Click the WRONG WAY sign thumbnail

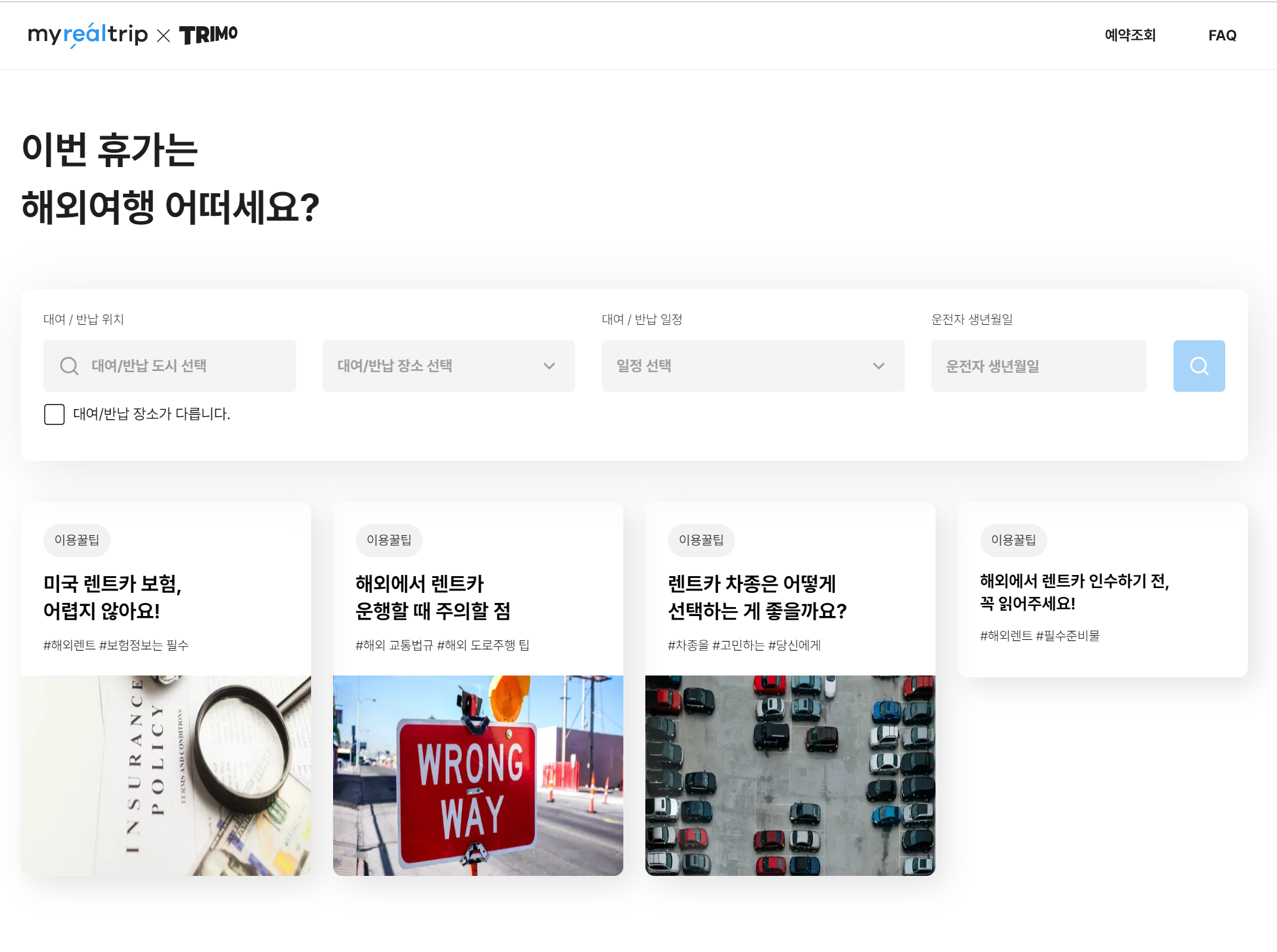478,775
